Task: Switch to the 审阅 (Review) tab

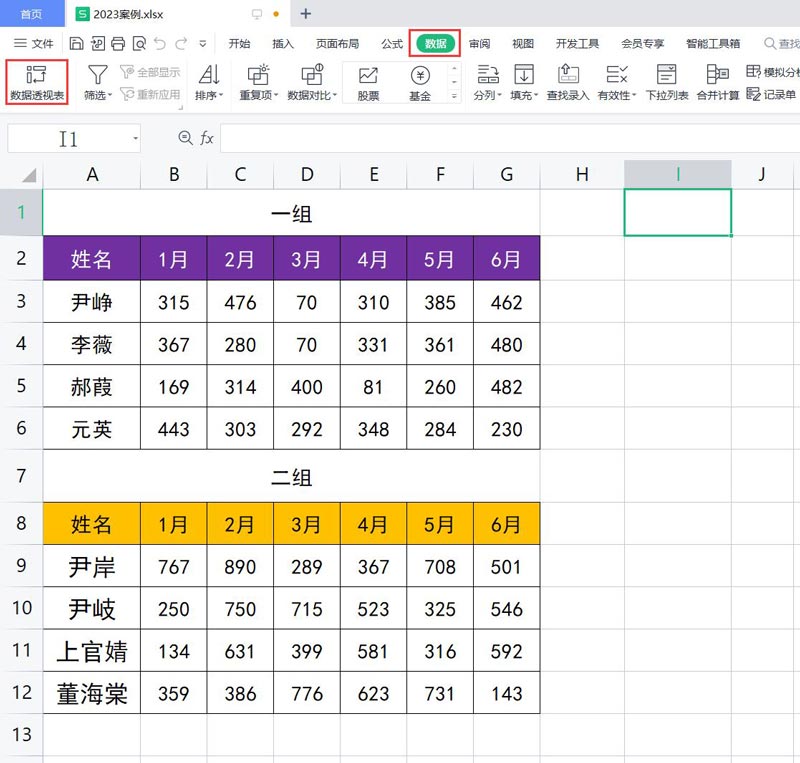Action: pyautogui.click(x=479, y=43)
